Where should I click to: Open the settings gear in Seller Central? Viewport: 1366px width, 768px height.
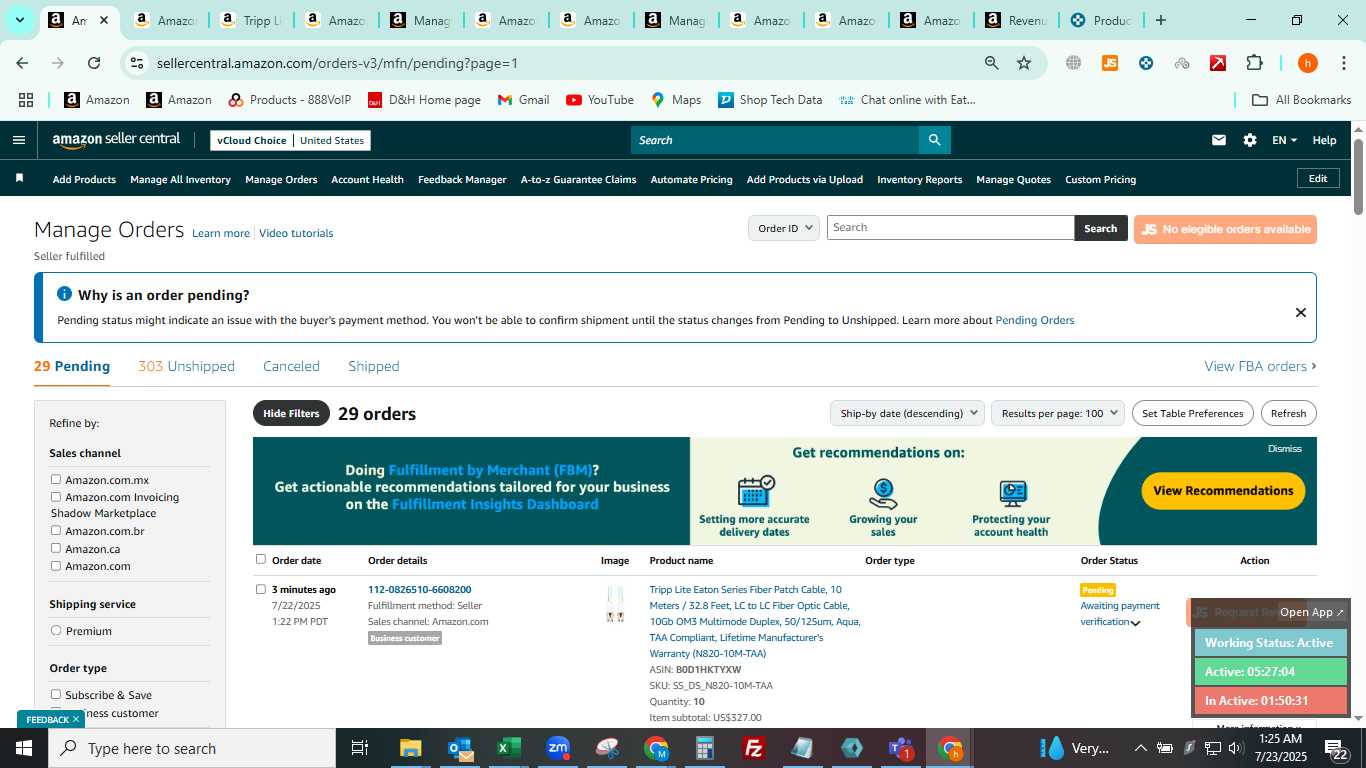point(1250,140)
